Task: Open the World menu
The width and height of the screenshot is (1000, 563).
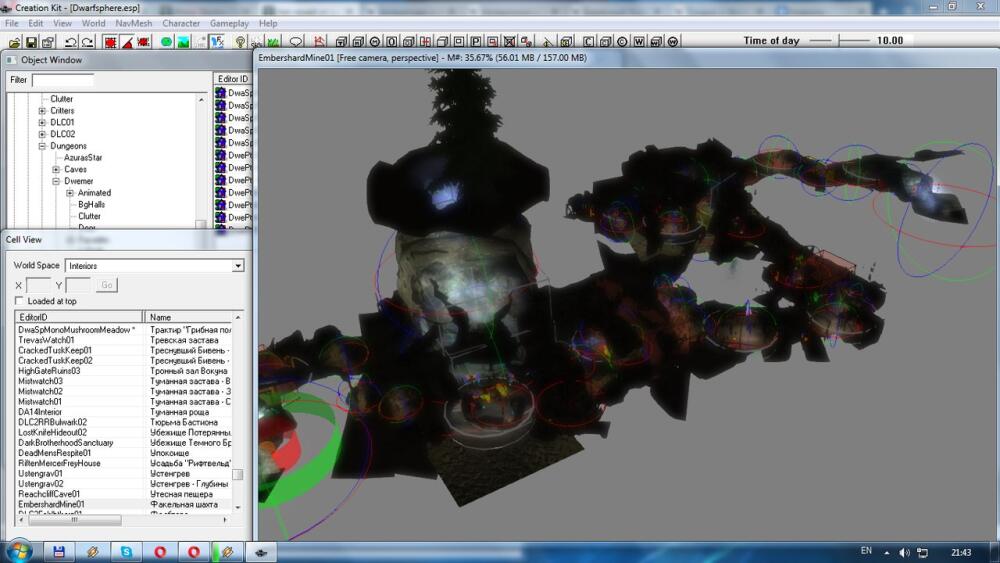Action: click(x=93, y=23)
